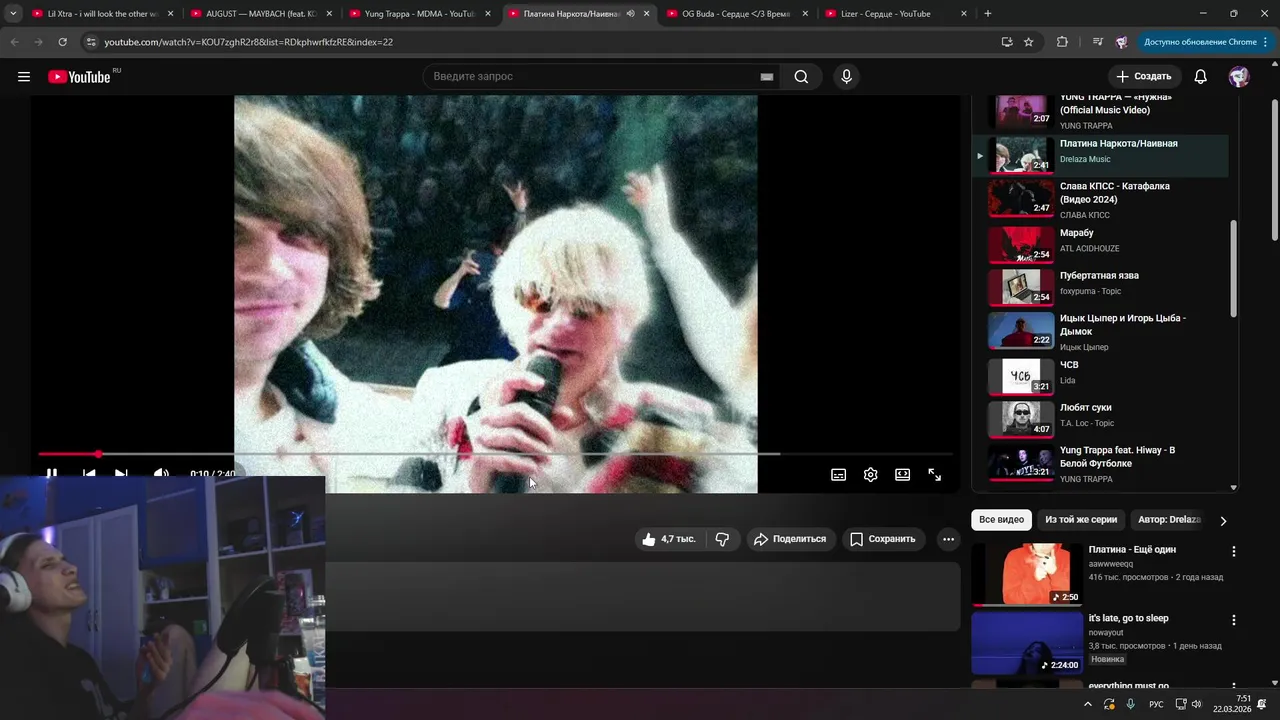The image size is (1280, 720).
Task: Bookmark this page with star icon
Action: pyautogui.click(x=1029, y=42)
